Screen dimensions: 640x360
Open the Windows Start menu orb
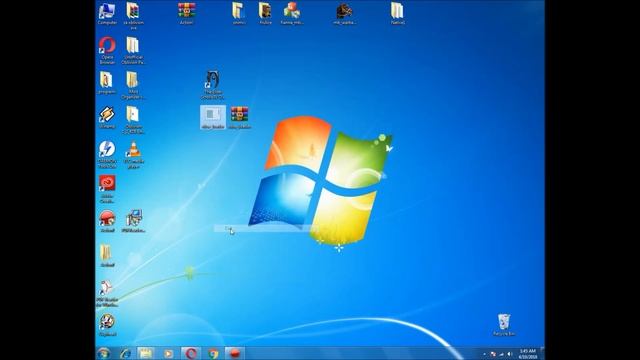pos(104,353)
